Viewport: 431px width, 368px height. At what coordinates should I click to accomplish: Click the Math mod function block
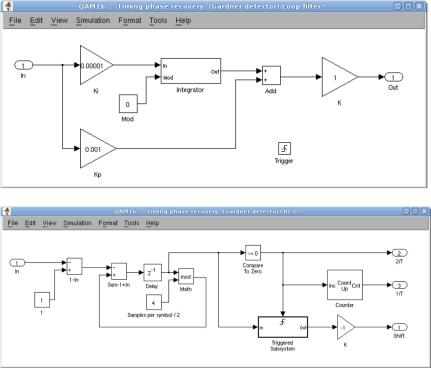(x=186, y=276)
